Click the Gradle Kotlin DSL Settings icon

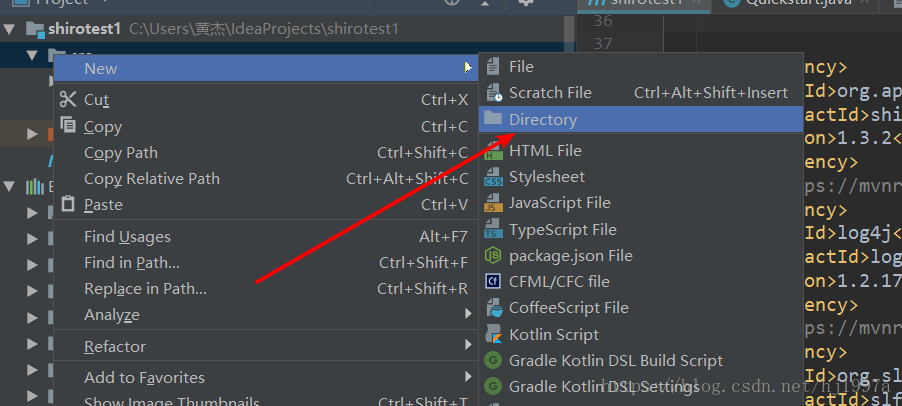click(x=493, y=386)
